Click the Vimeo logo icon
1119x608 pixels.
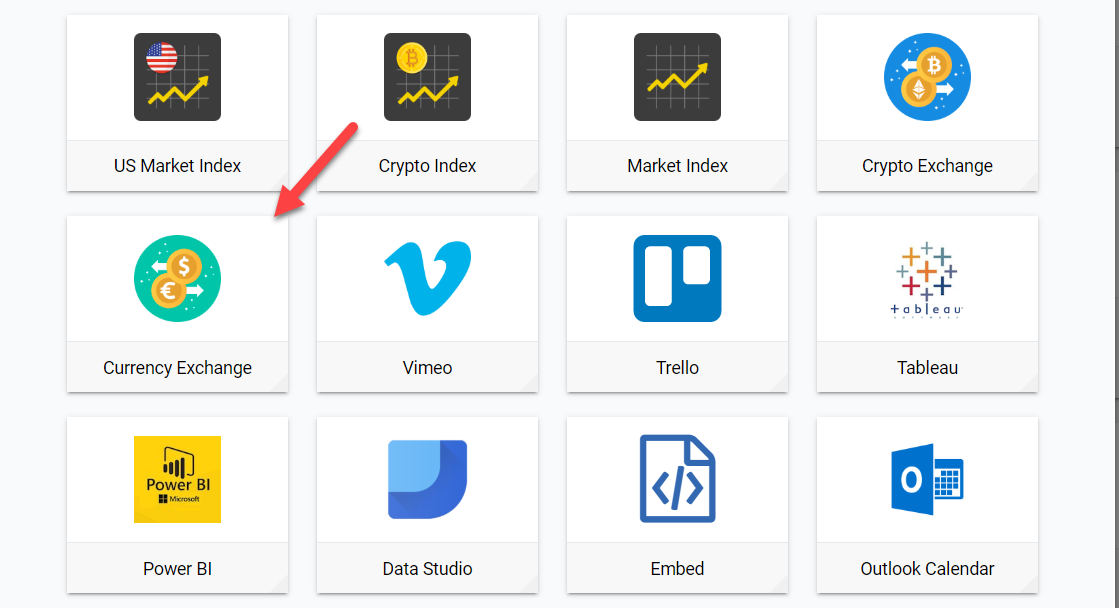tap(427, 278)
